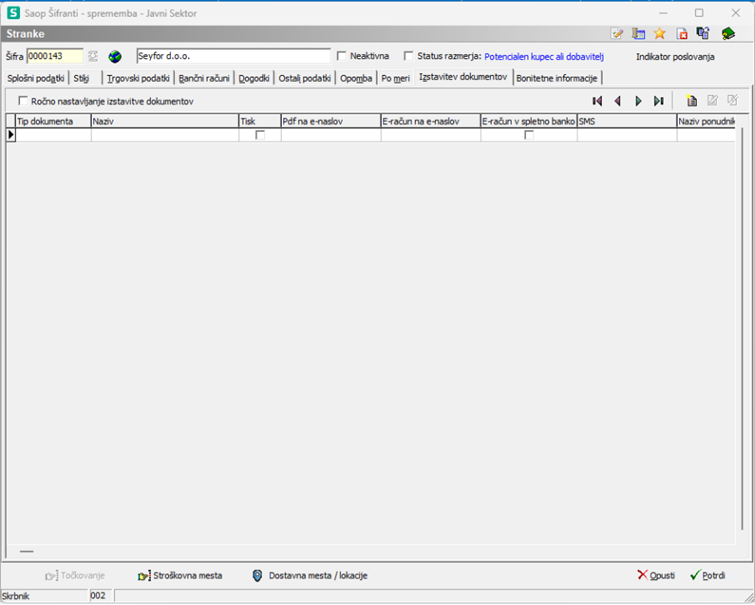Tick E-račun v spletno banko checkbox in row
This screenshot has width=755, height=605.
click(x=529, y=135)
